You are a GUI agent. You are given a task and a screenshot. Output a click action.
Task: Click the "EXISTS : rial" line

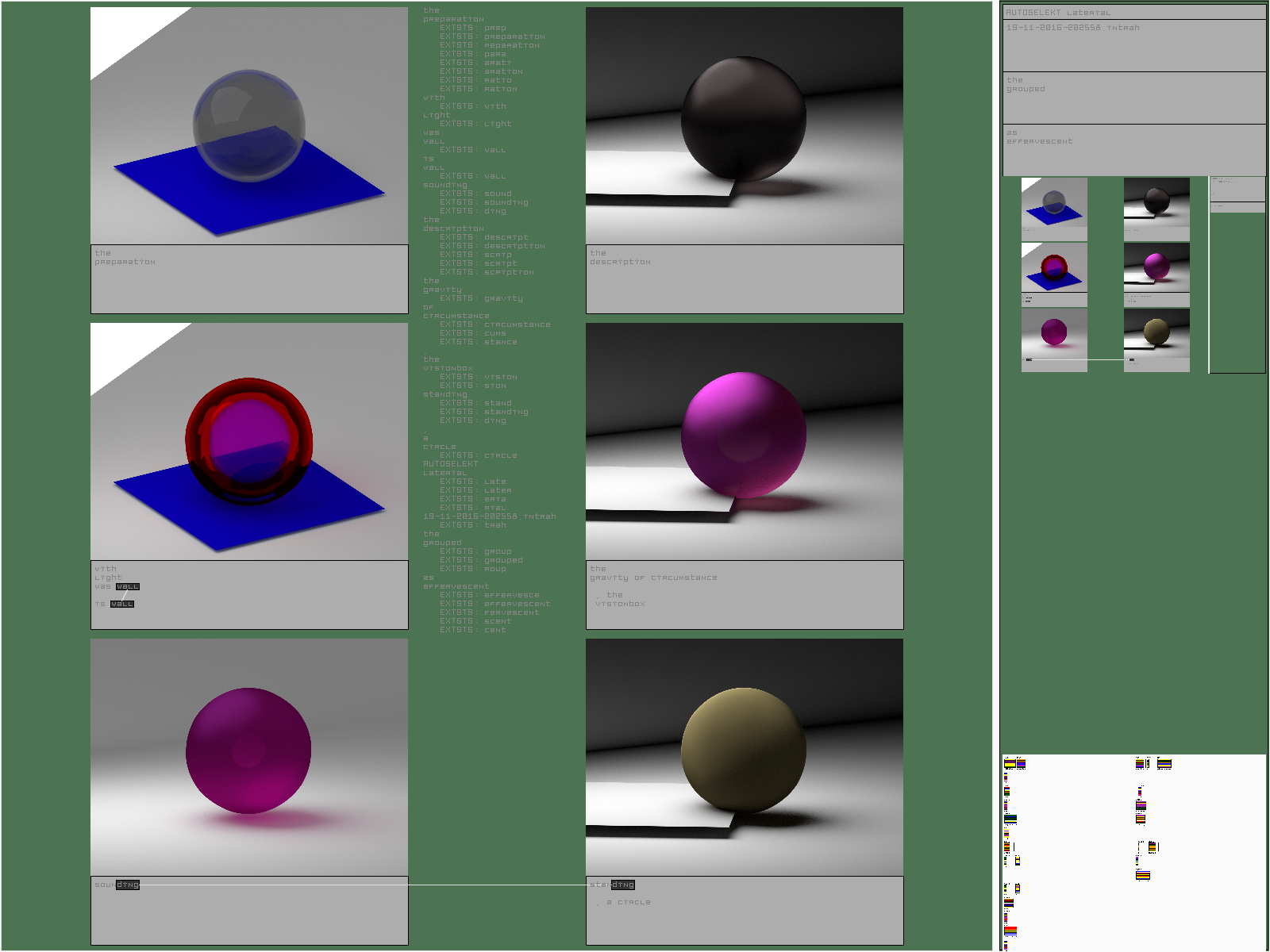[x=473, y=508]
